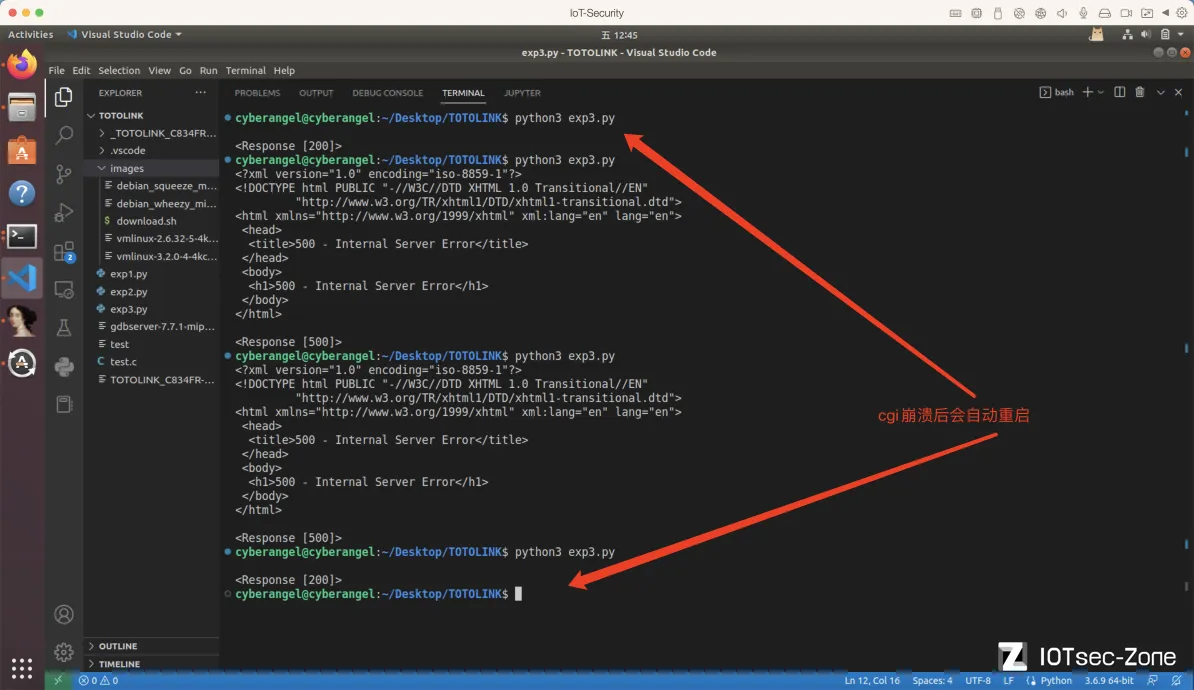1194x690 pixels.
Task: Open the Edit menu
Action: (81, 70)
